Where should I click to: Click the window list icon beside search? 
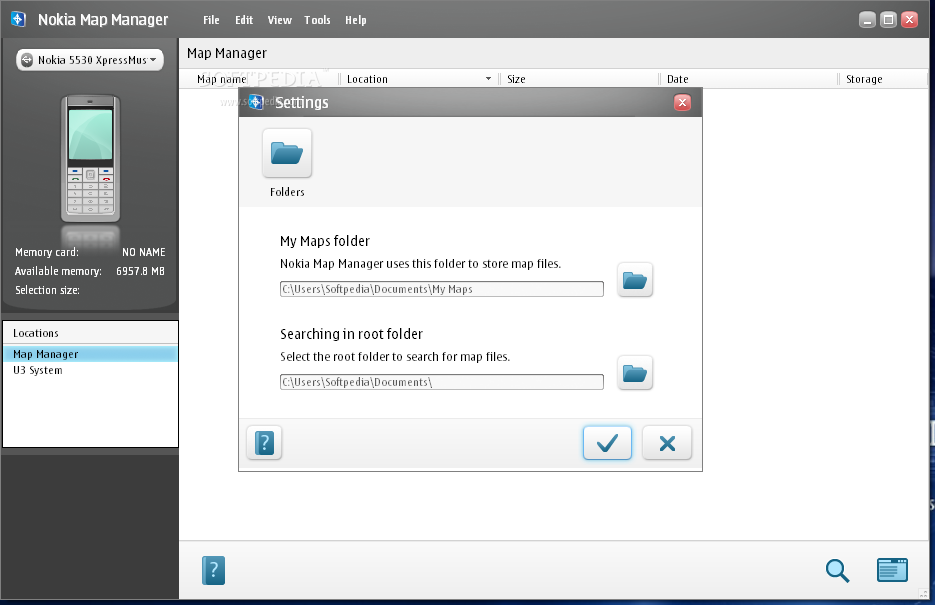[x=892, y=570]
